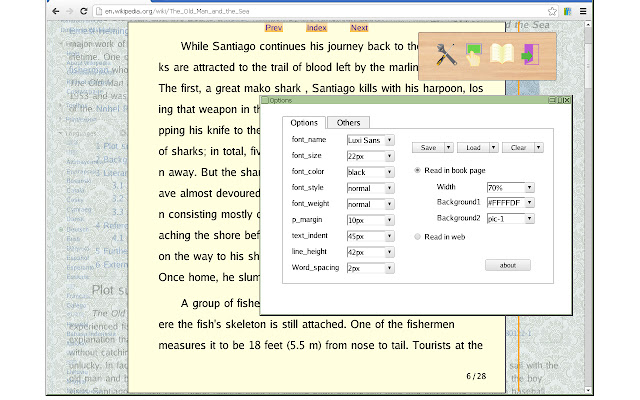Open the line_height dropdown arrow
This screenshot has width=640, height=400.
389,252
